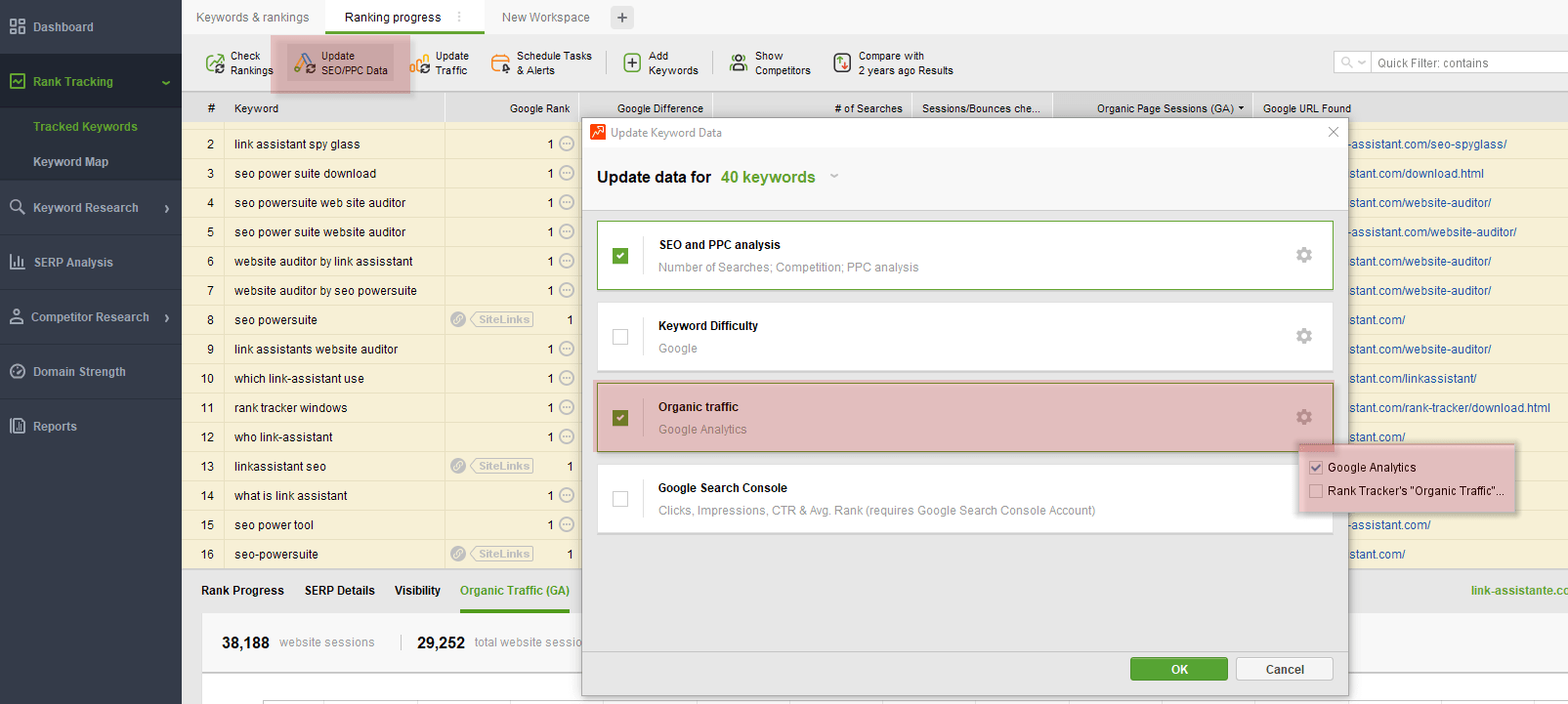The height and width of the screenshot is (704, 1568).
Task: Click the Update SEO/PPC Data icon
Action: coord(305,63)
